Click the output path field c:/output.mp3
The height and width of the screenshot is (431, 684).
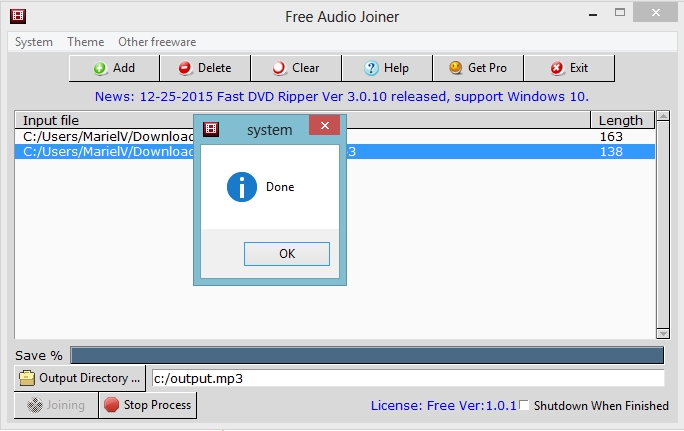[x=407, y=378]
